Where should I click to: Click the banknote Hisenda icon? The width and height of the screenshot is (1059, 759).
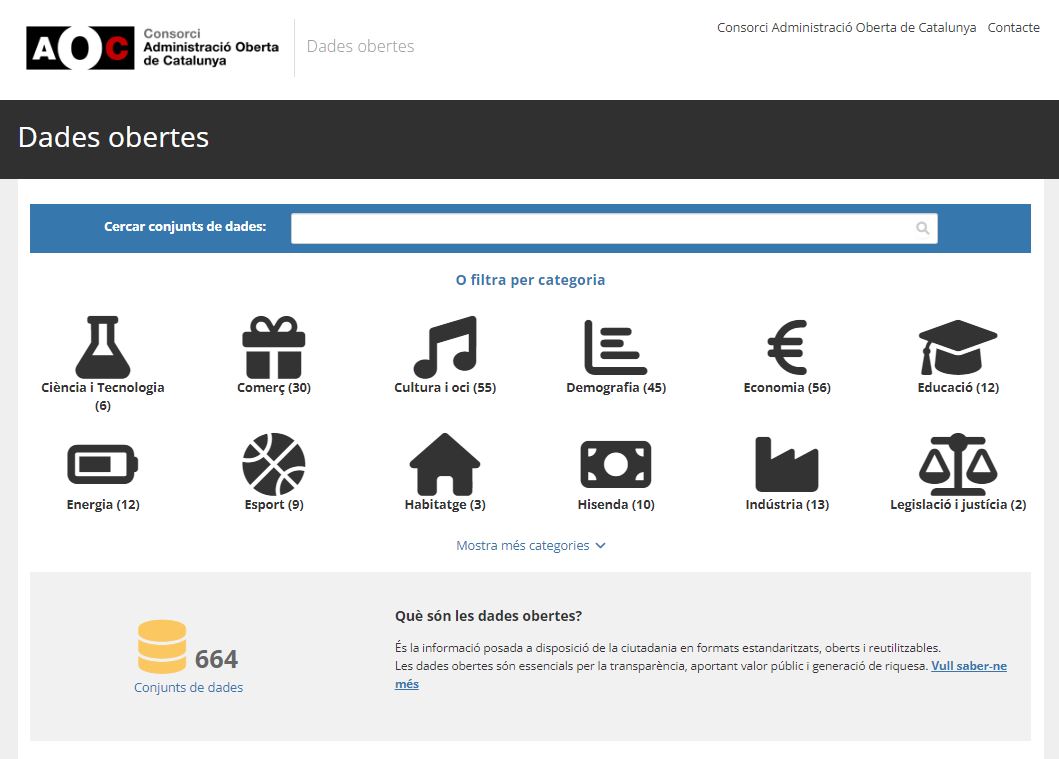tap(615, 464)
